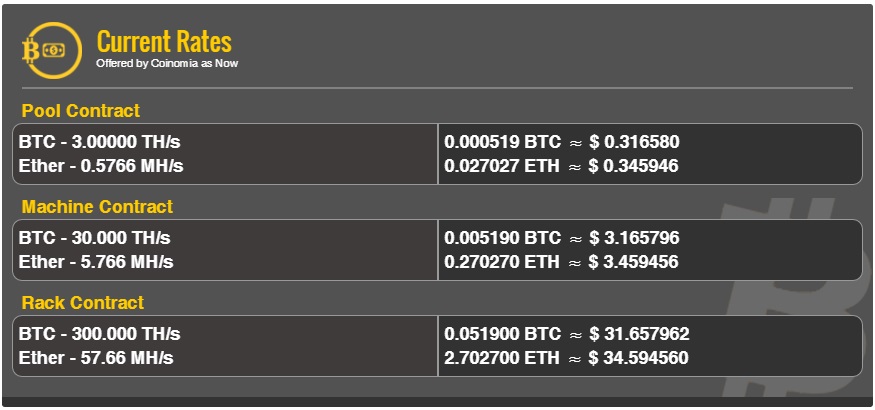Screen dimensions: 875x410
Task: Click Ether - 5.766 MH/s machine rate
Action: click(96, 262)
